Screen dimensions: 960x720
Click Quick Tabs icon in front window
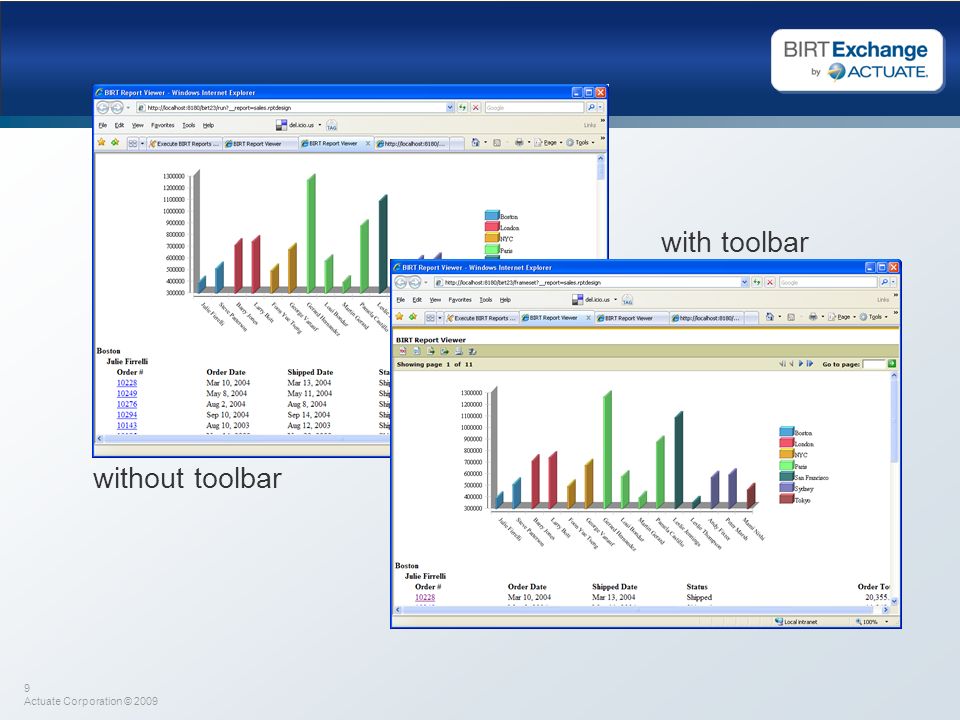point(430,318)
